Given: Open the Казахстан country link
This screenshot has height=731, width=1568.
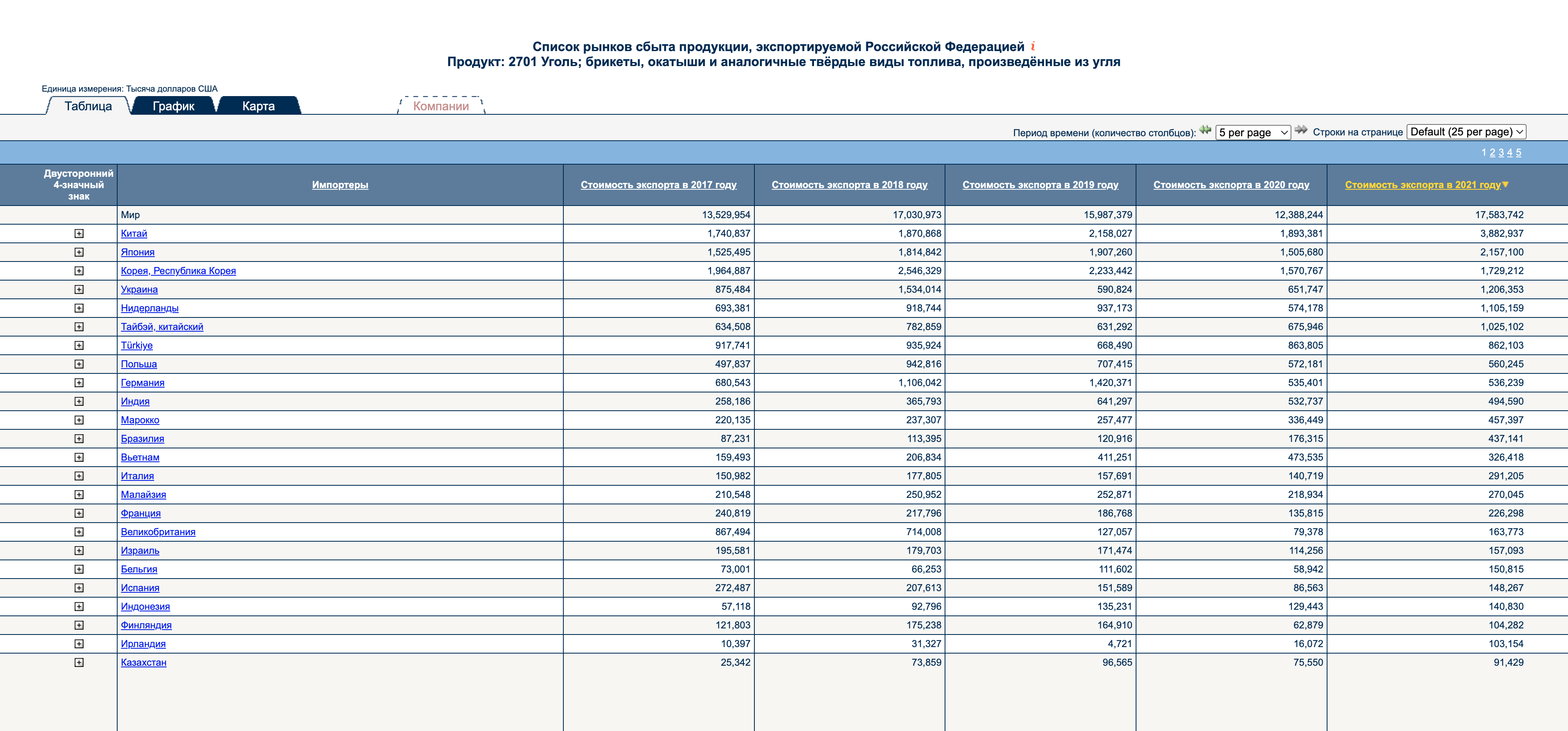Looking at the screenshot, I should coord(144,663).
